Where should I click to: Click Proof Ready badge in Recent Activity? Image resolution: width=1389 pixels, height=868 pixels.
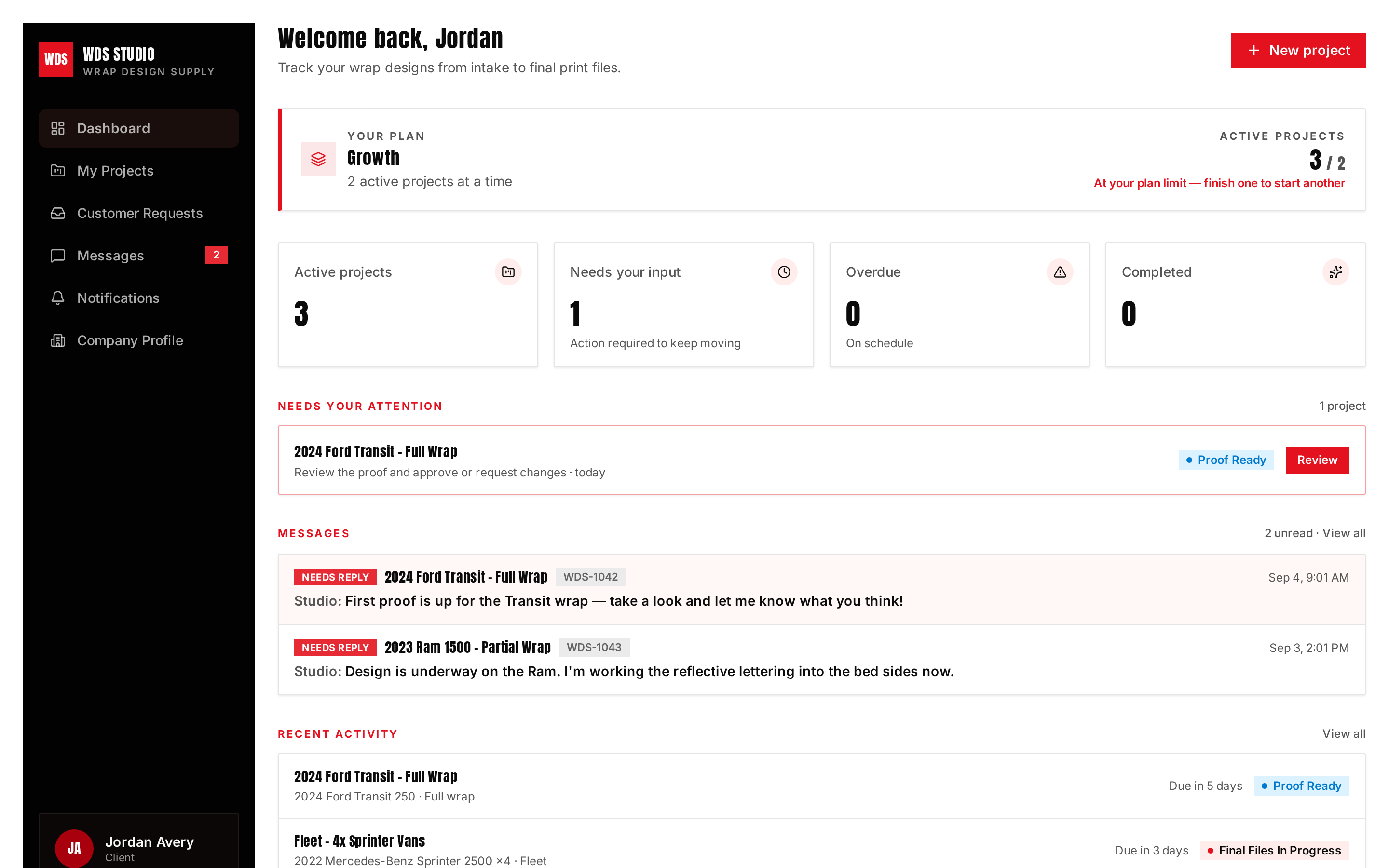pos(1301,786)
